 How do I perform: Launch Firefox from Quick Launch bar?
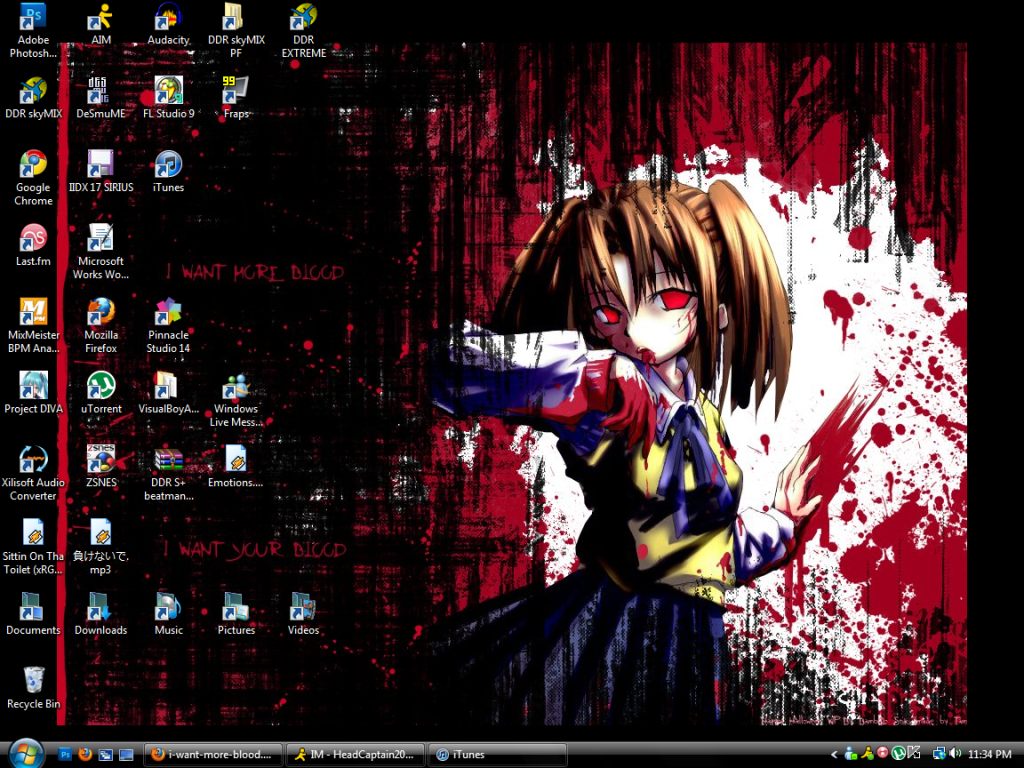pyautogui.click(x=85, y=755)
